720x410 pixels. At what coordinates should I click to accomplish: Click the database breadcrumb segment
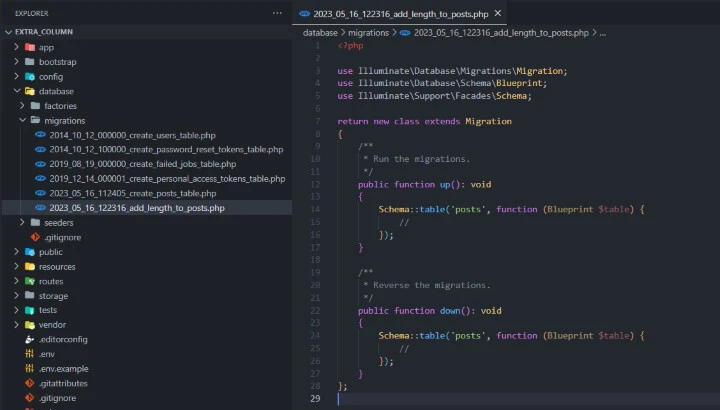(320, 33)
